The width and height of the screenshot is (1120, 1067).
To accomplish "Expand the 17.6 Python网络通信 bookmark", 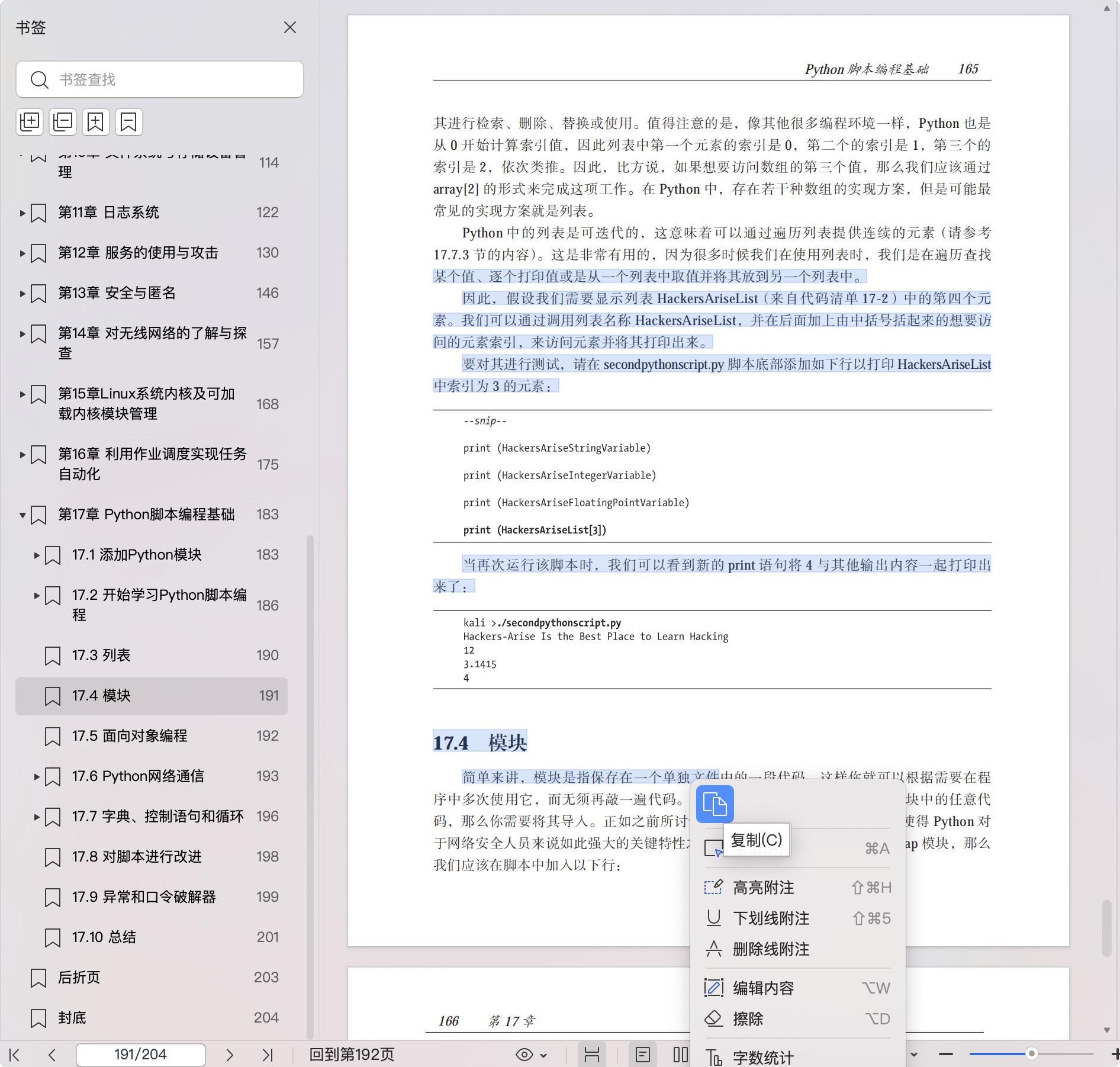I will click(x=37, y=776).
